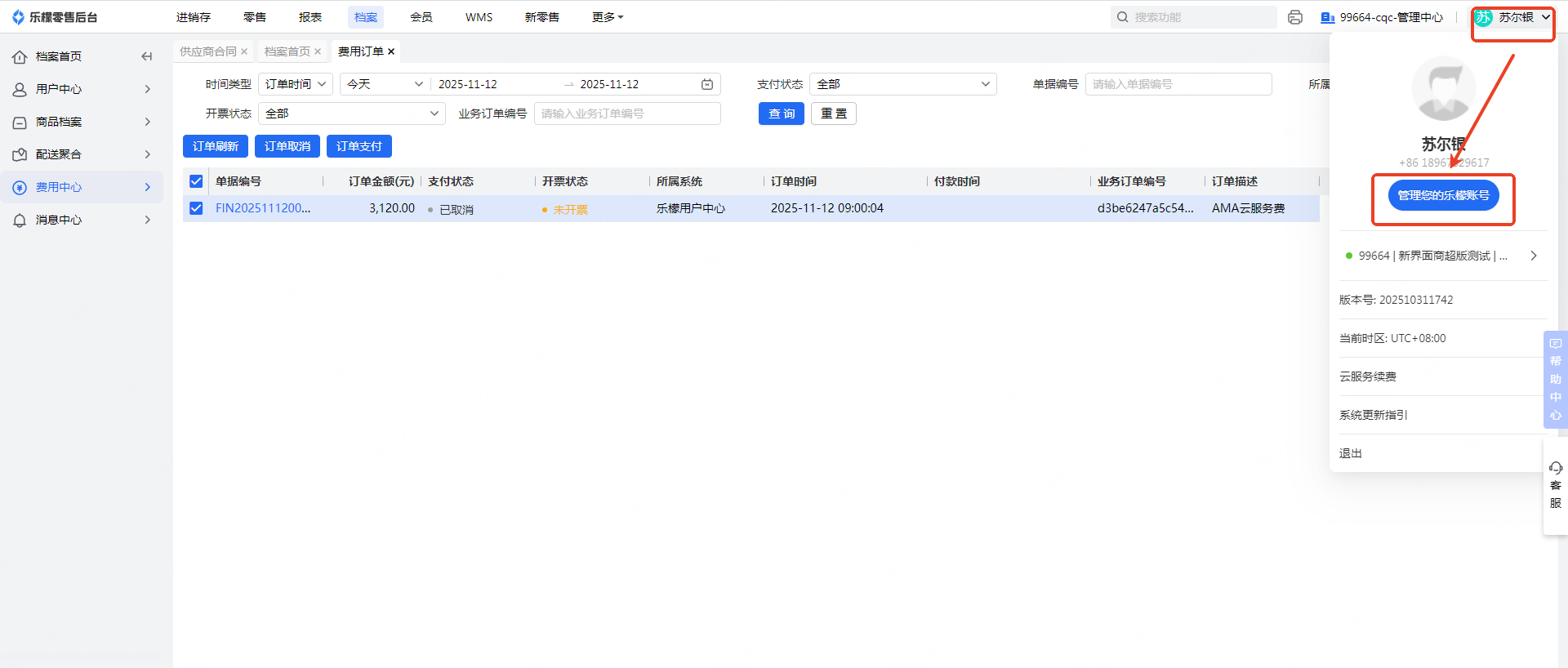
Task: Switch to the WMS top menu
Action: (479, 17)
